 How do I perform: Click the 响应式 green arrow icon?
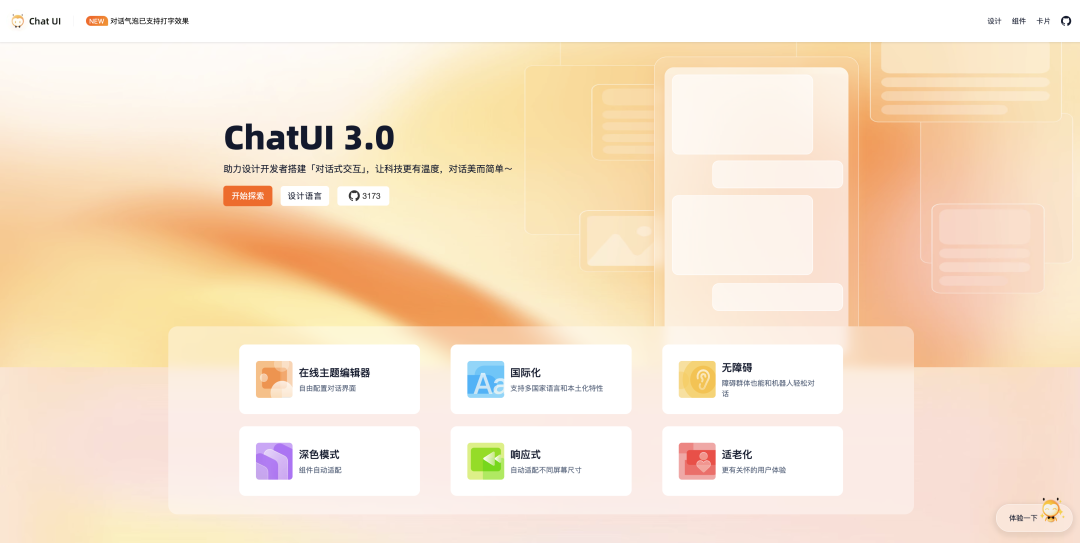pos(486,461)
